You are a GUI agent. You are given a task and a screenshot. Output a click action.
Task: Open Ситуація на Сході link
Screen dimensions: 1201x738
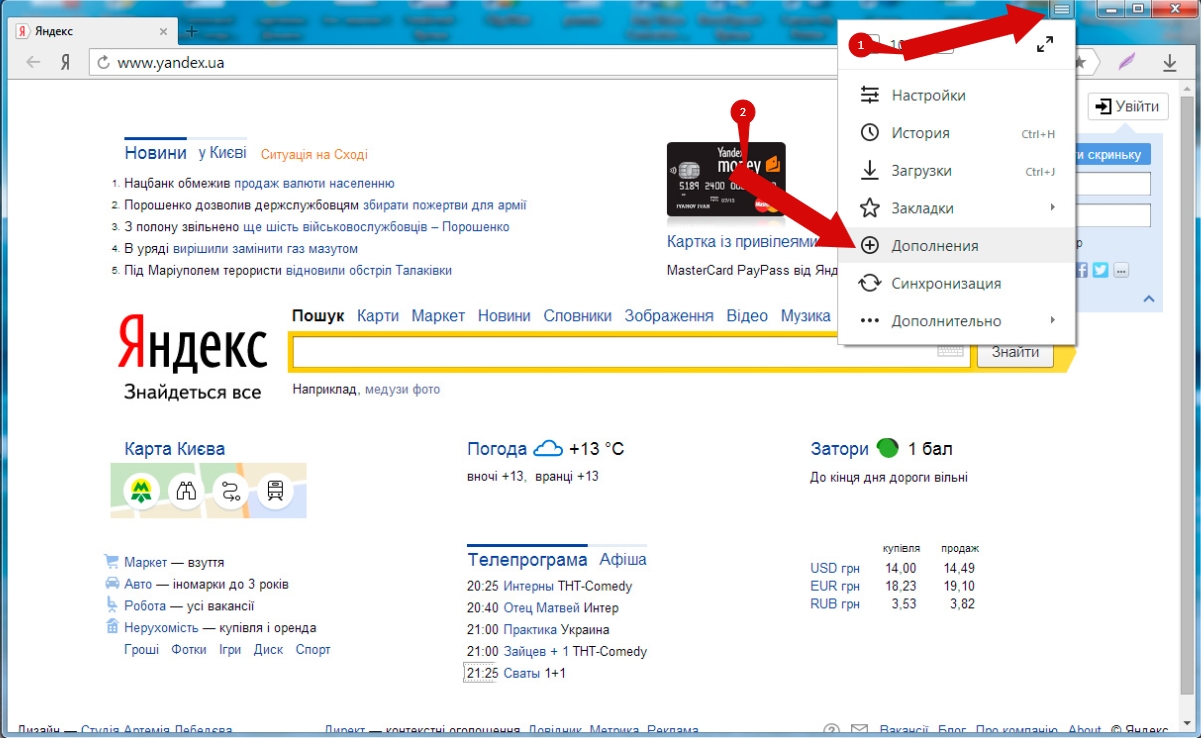(314, 154)
